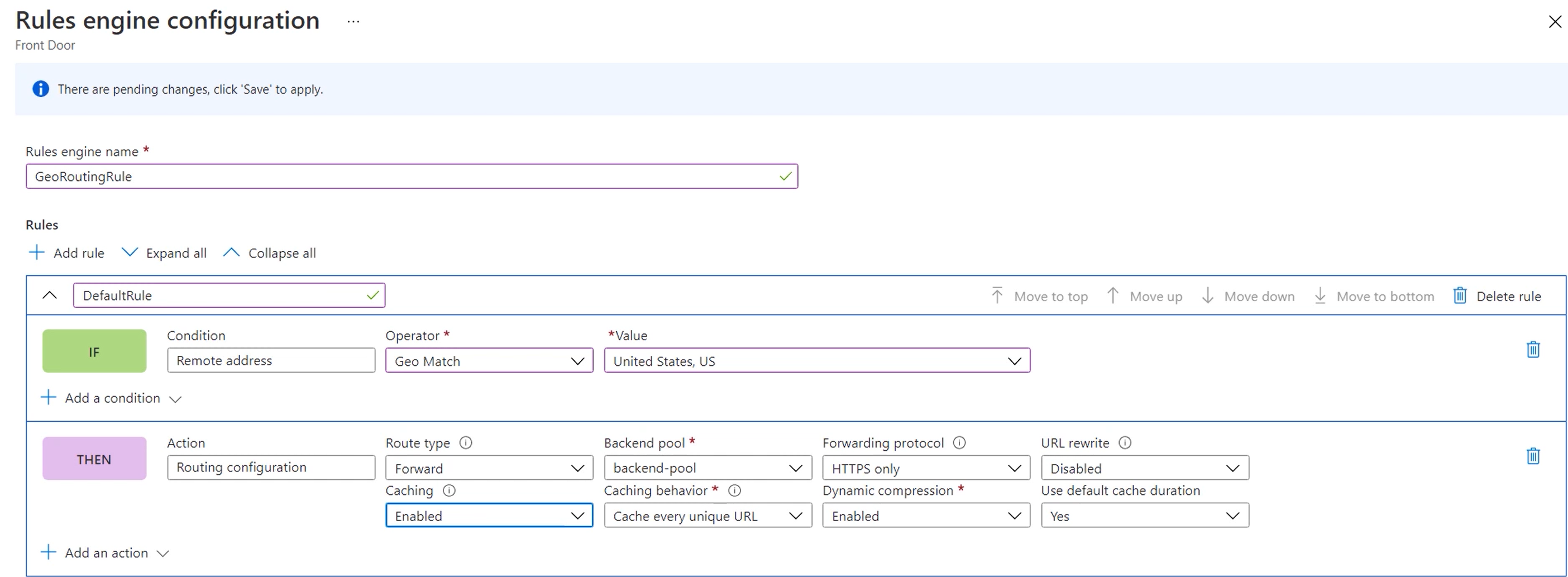The width and height of the screenshot is (1568, 577).
Task: Open the URL rewrite info tooltip
Action: coord(1125,442)
